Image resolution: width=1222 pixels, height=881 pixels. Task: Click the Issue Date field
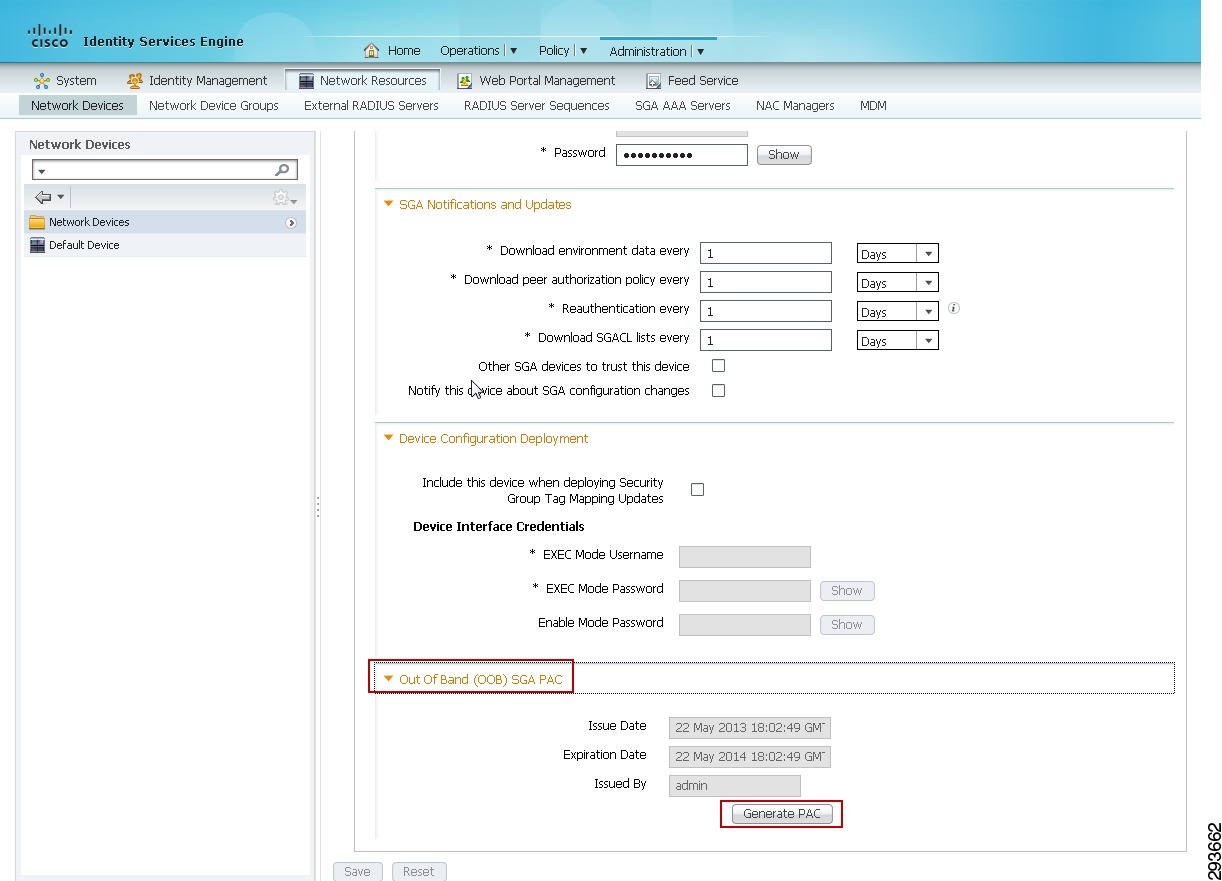(x=750, y=728)
